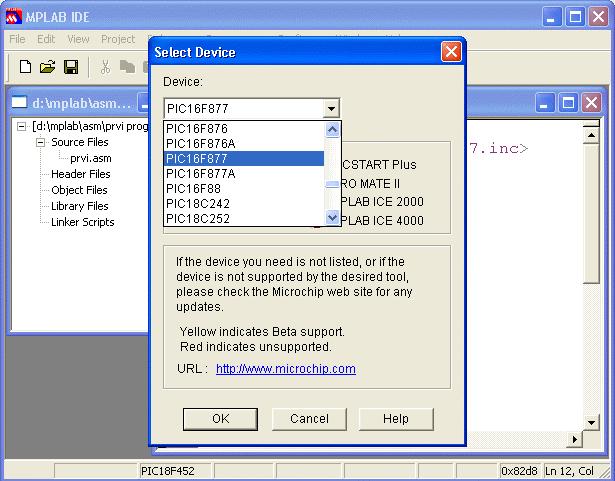Select Header Files in project tree
The image size is (615, 481).
click(80, 174)
